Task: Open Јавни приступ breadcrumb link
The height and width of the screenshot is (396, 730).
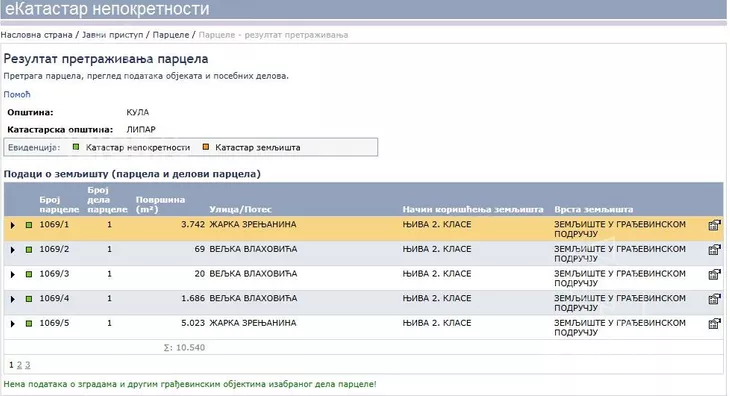Action: click(x=113, y=35)
